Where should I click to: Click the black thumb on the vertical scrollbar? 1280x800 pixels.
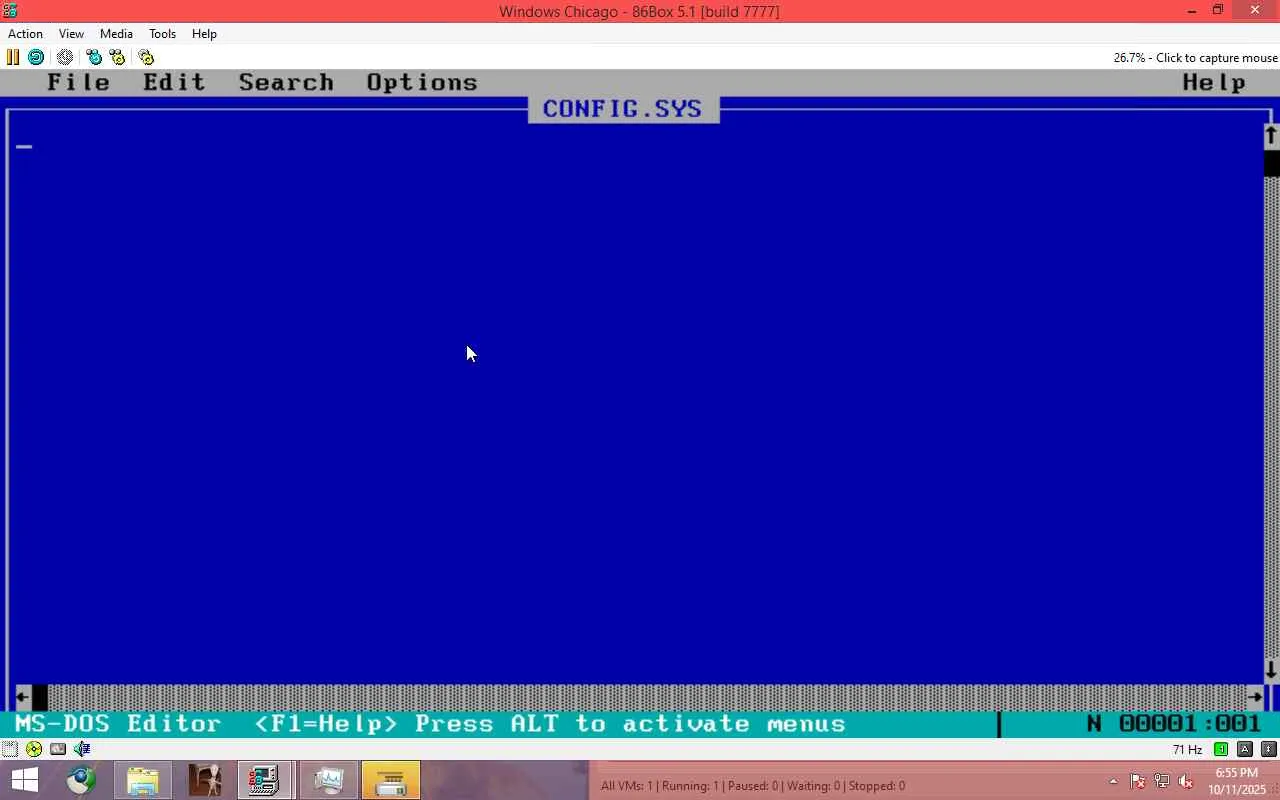pyautogui.click(x=1272, y=163)
